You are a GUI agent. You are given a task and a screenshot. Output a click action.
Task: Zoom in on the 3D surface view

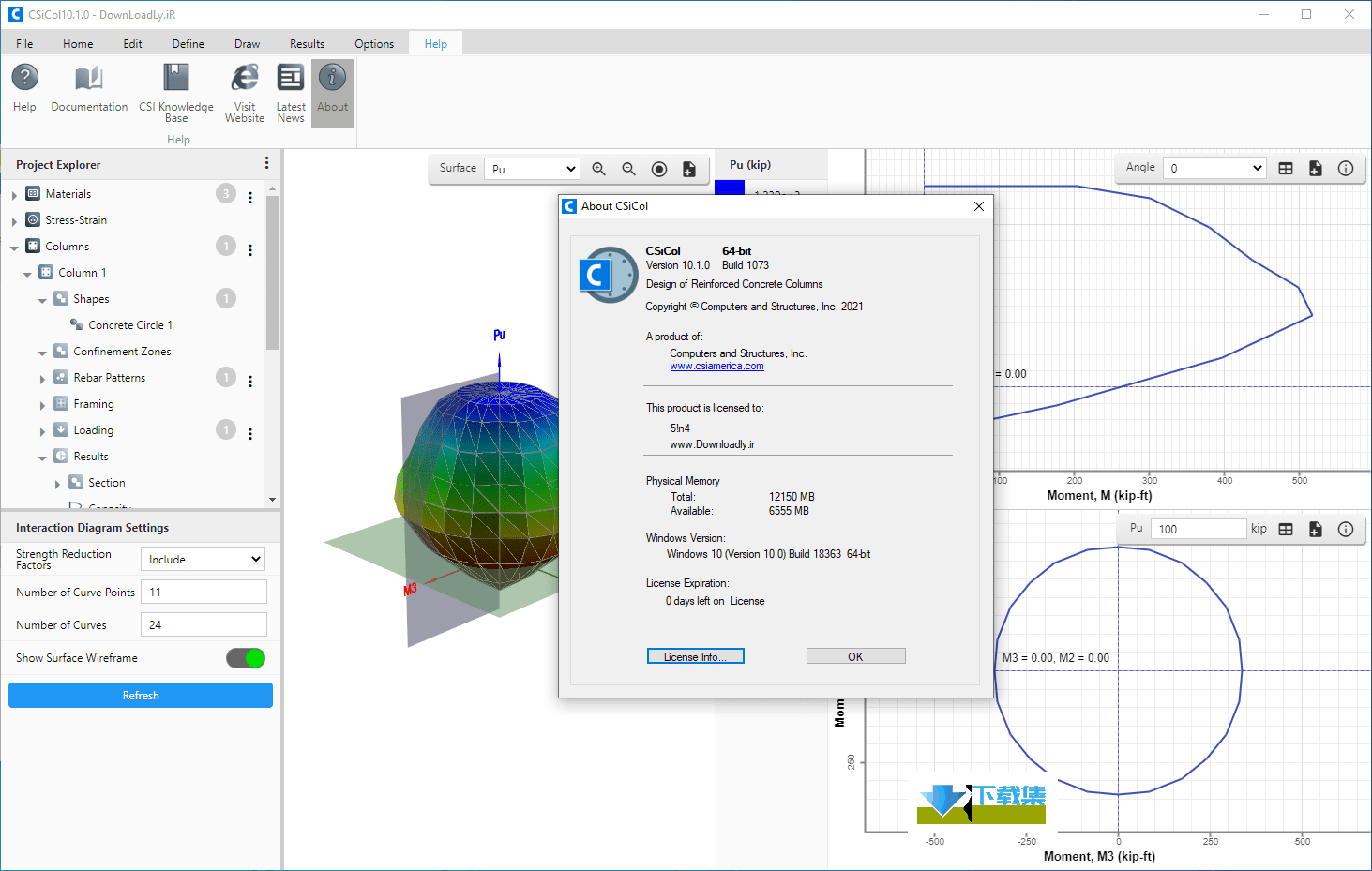click(599, 169)
